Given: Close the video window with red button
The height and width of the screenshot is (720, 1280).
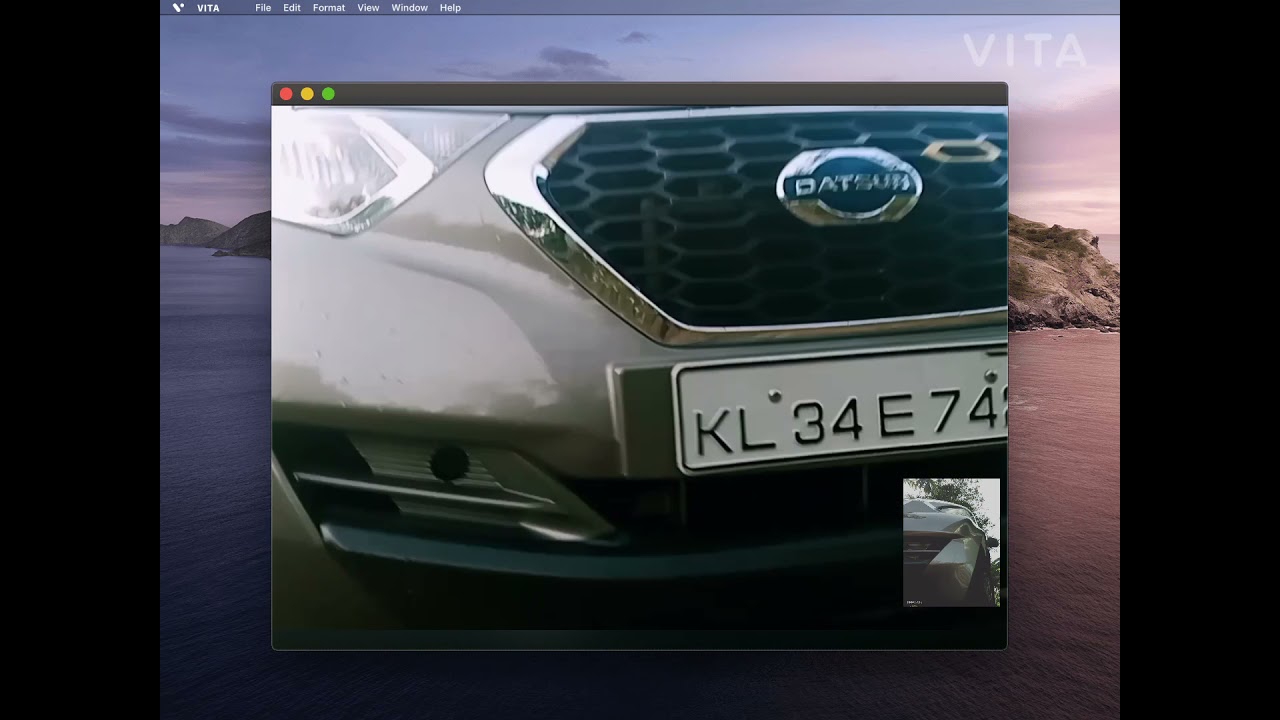Looking at the screenshot, I should [286, 94].
